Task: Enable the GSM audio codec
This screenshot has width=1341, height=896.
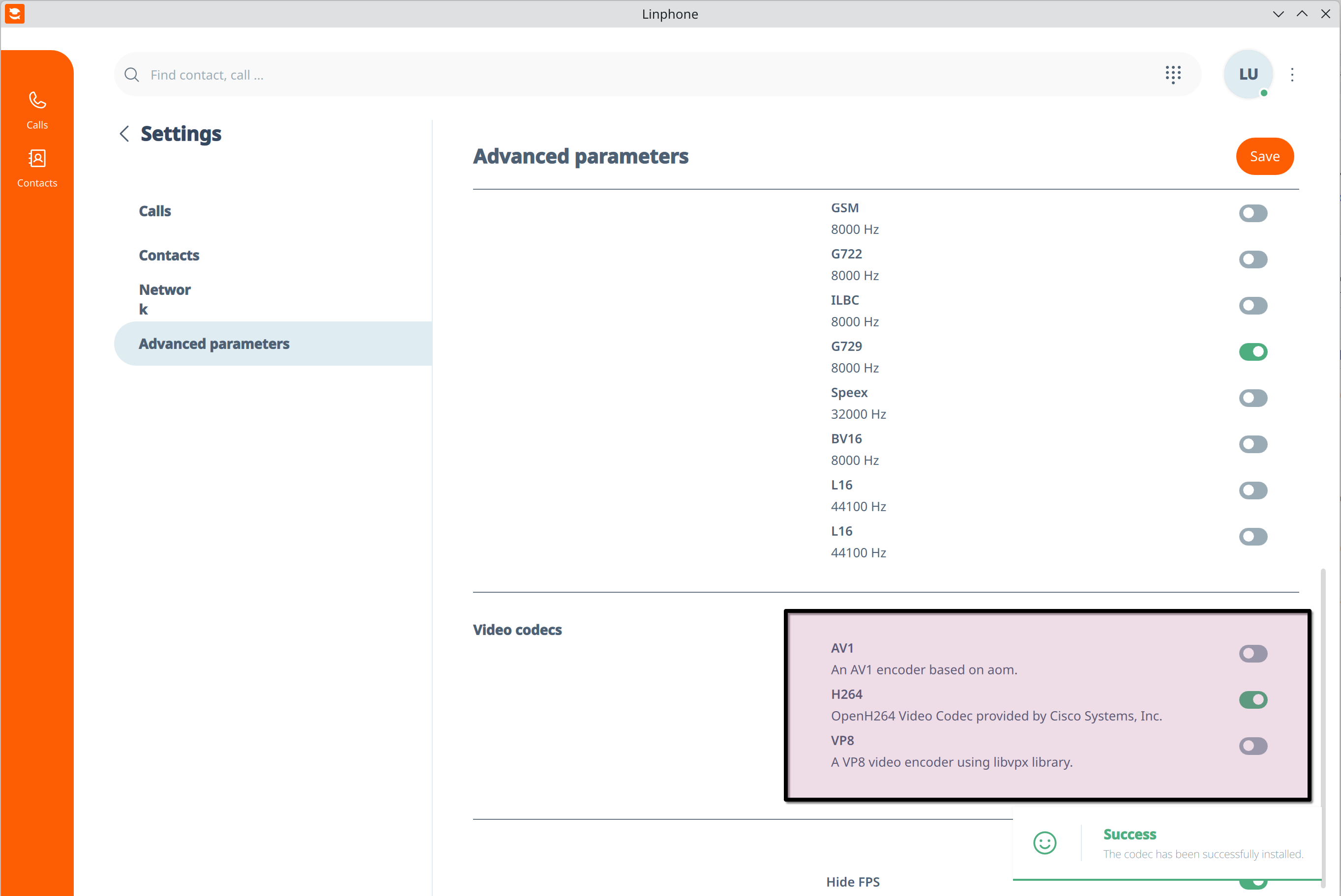Action: (1252, 213)
